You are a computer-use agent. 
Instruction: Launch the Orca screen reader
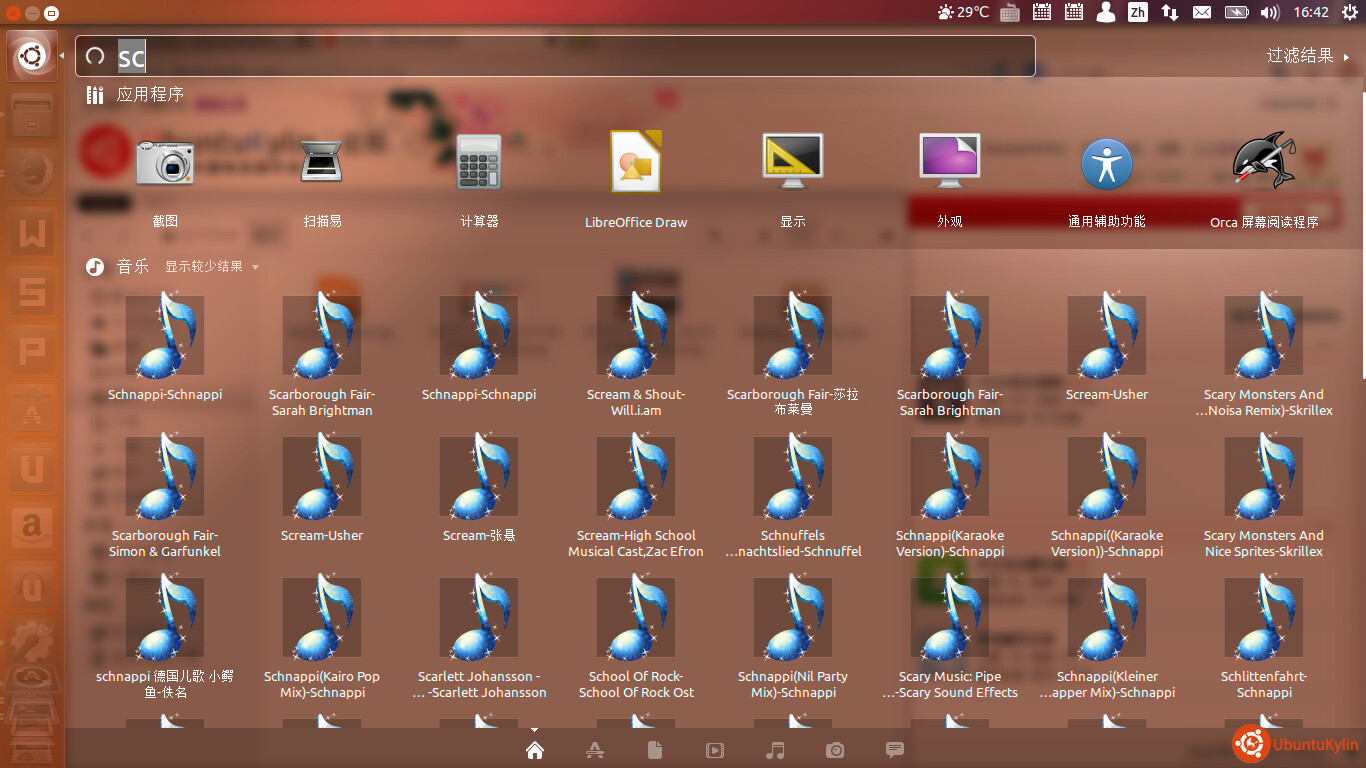[1264, 163]
